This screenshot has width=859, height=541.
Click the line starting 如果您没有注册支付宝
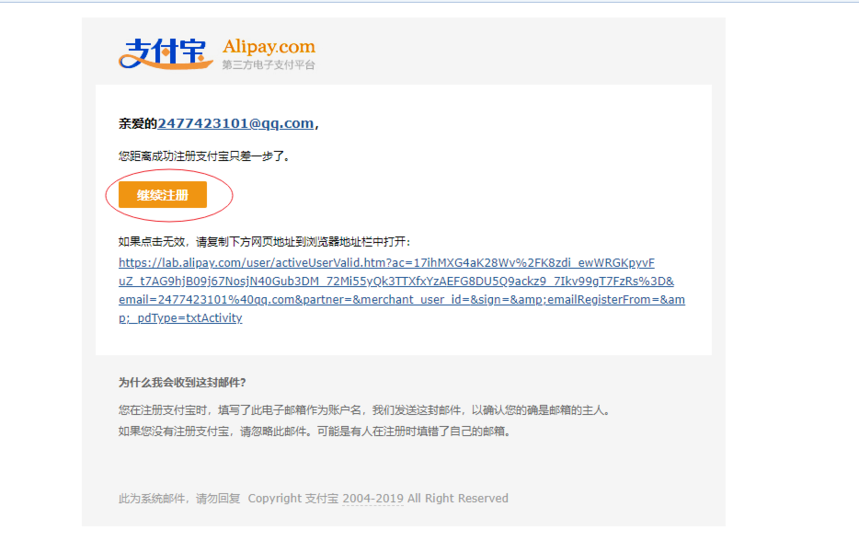pos(315,431)
